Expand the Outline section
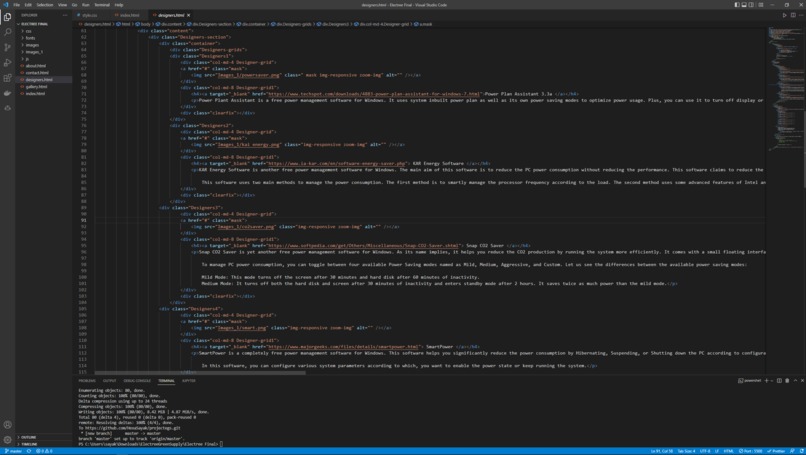Image resolution: width=806 pixels, height=455 pixels. pos(28,437)
